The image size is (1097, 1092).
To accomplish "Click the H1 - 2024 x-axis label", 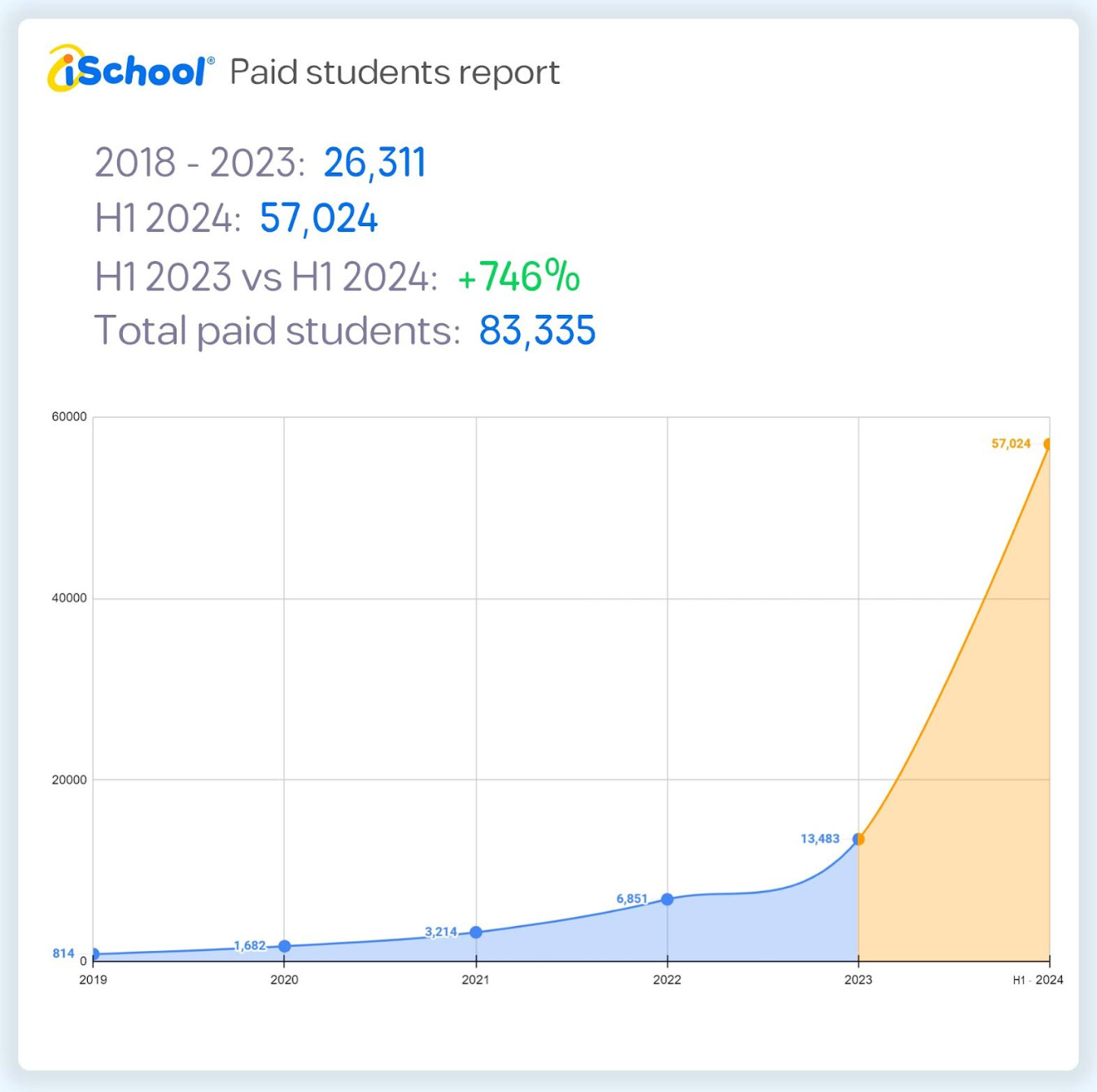I will point(1038,980).
